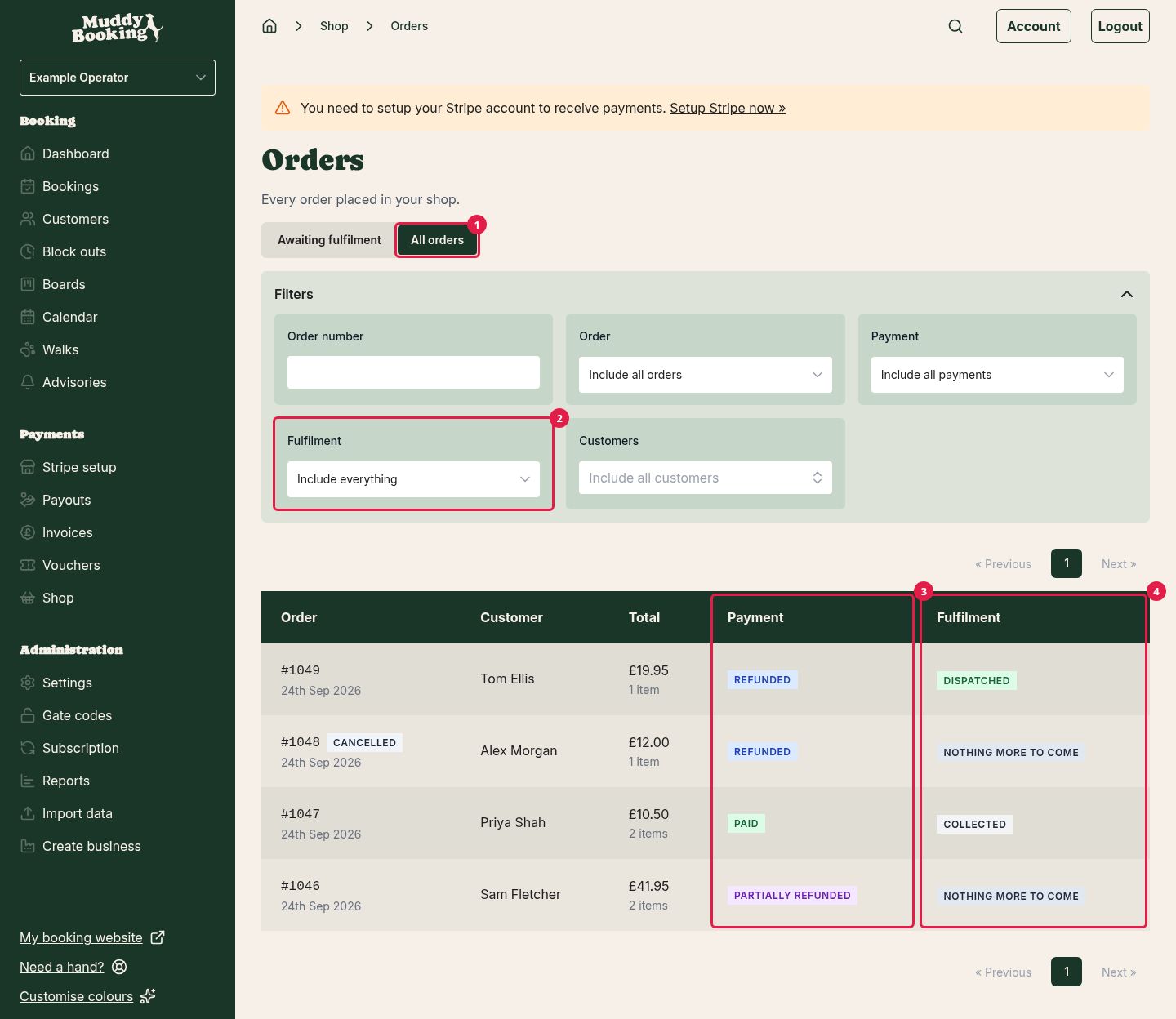
Task: Click the Need a hand? link
Action: click(x=62, y=967)
